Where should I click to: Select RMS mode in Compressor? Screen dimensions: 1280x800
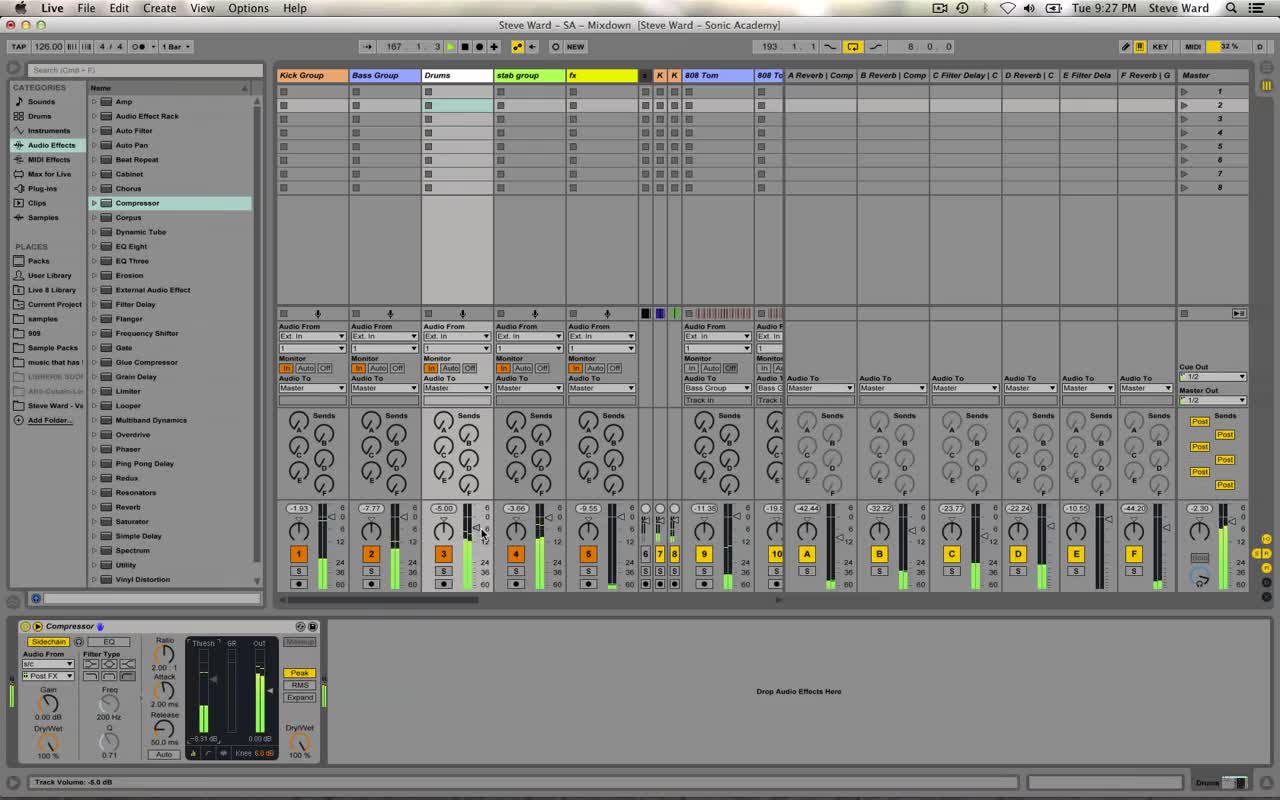300,685
